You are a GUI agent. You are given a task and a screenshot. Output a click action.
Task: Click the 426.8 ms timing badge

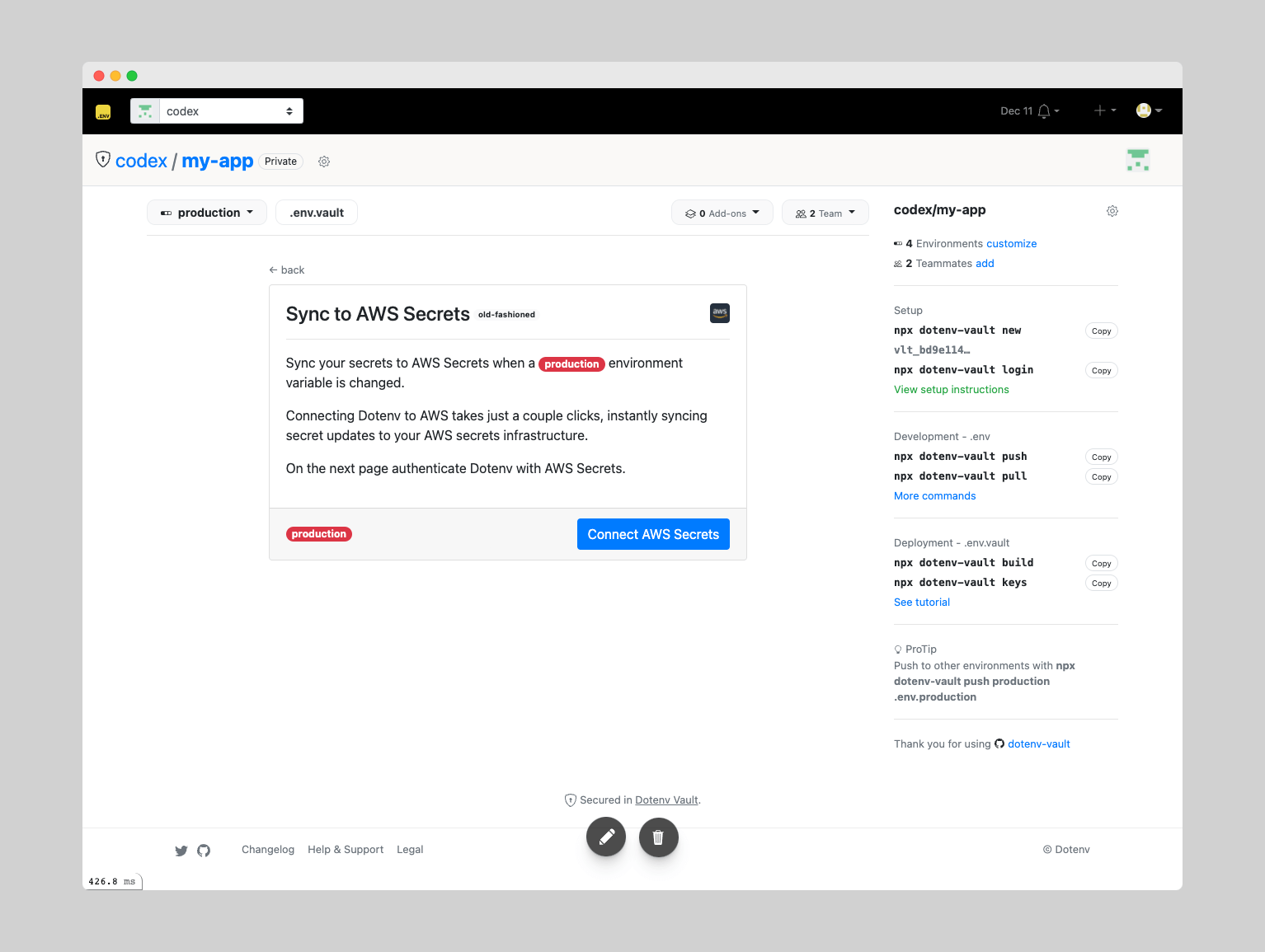point(112,881)
